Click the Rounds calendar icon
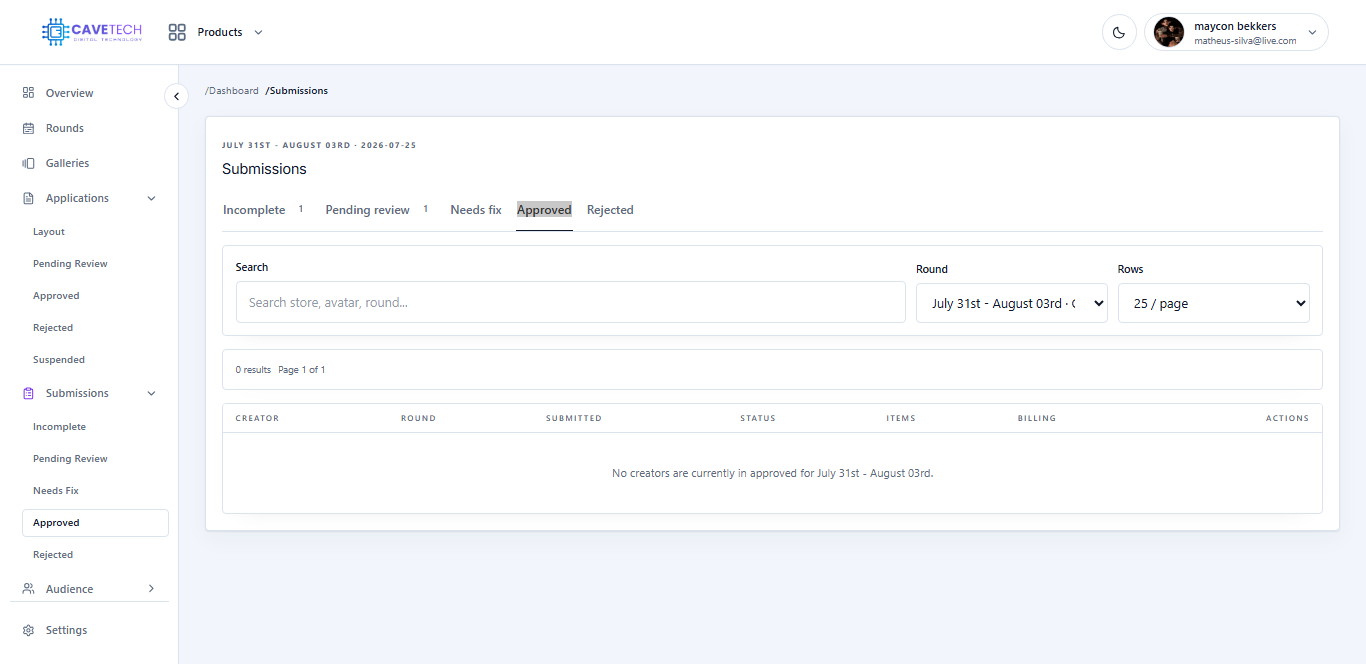 [x=28, y=128]
